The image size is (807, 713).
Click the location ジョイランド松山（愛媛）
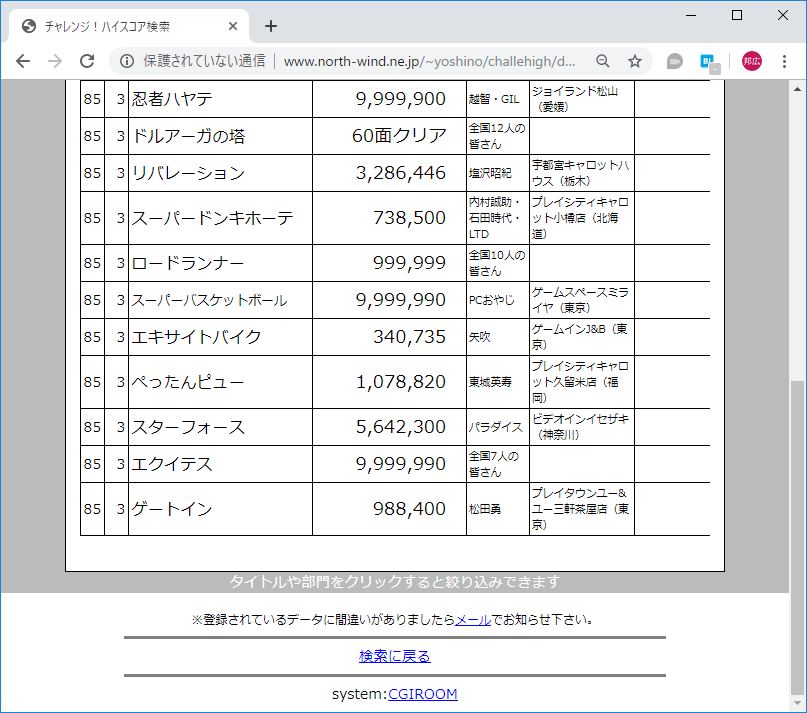click(x=575, y=99)
